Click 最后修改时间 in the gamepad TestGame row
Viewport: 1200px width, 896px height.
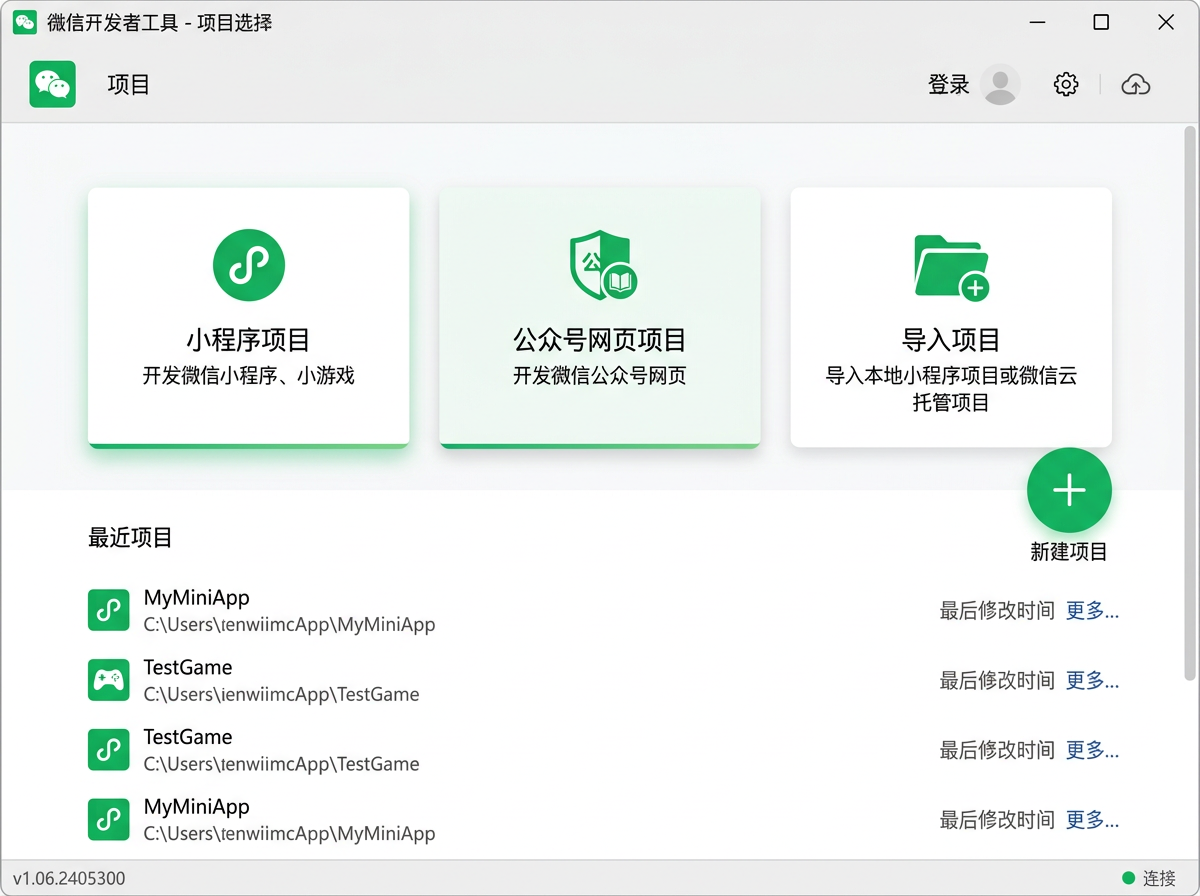coord(997,681)
